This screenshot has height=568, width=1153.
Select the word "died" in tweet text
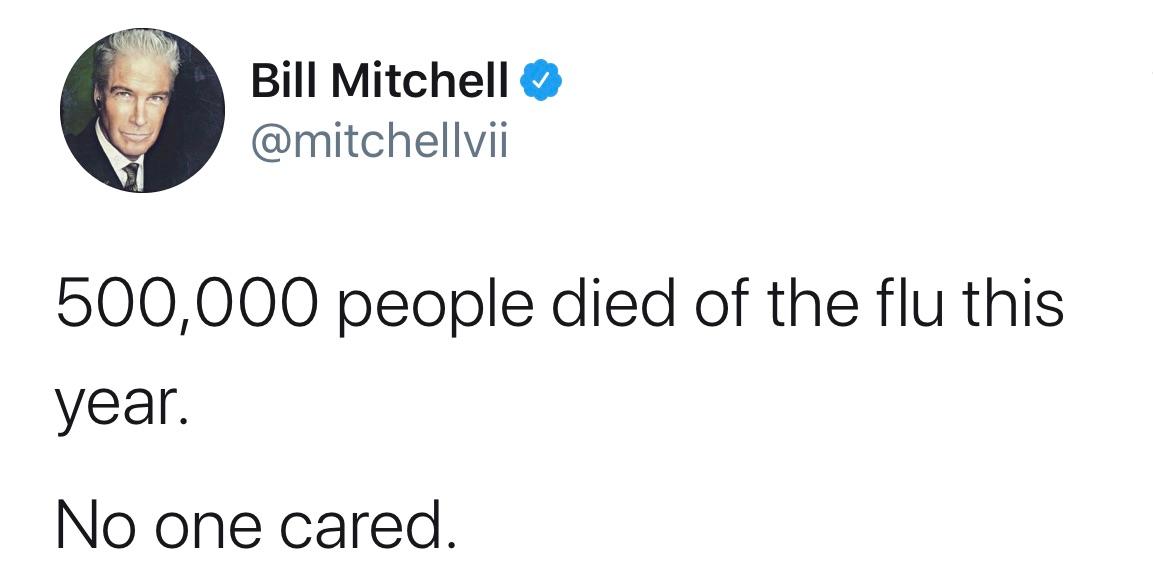[x=613, y=303]
